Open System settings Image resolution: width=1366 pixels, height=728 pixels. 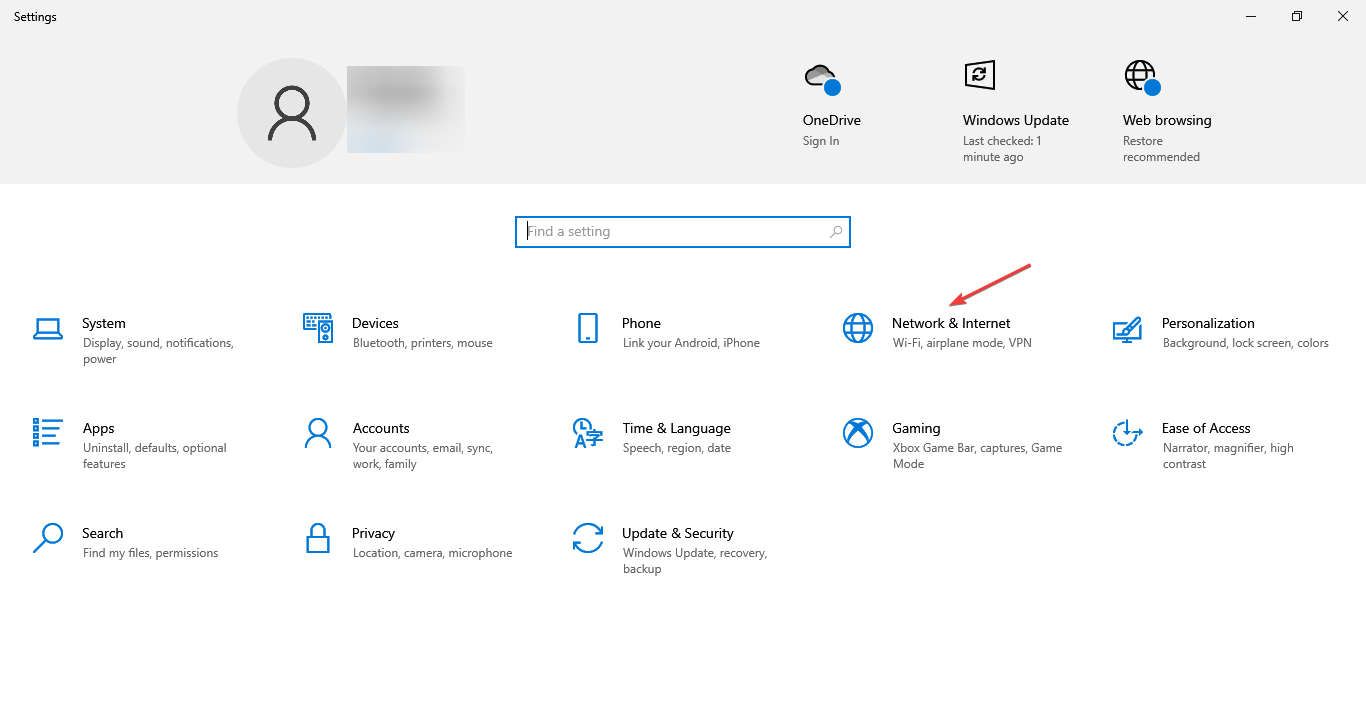coord(104,323)
